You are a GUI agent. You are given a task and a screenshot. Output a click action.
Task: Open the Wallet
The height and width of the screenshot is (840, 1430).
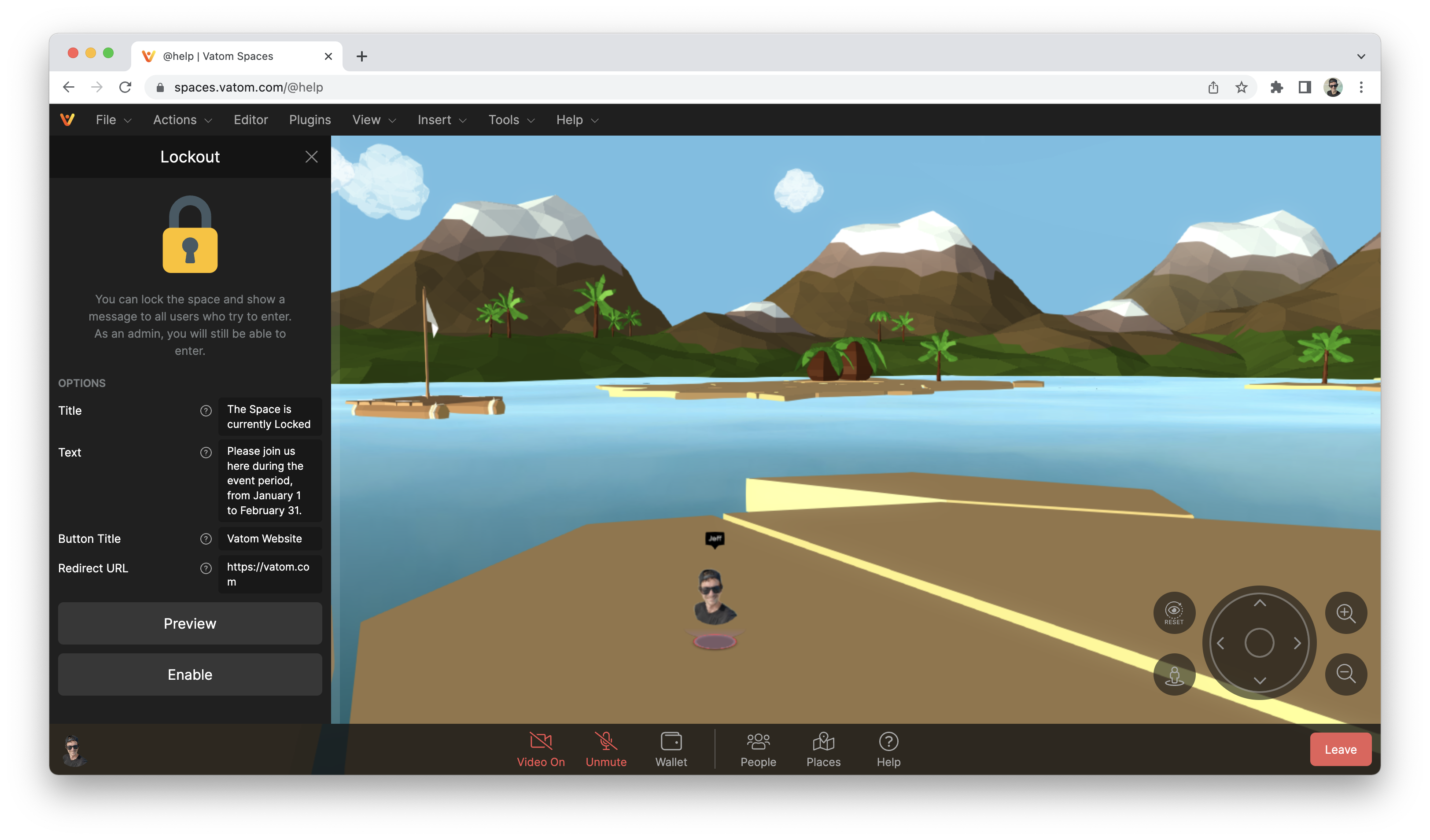pyautogui.click(x=671, y=749)
